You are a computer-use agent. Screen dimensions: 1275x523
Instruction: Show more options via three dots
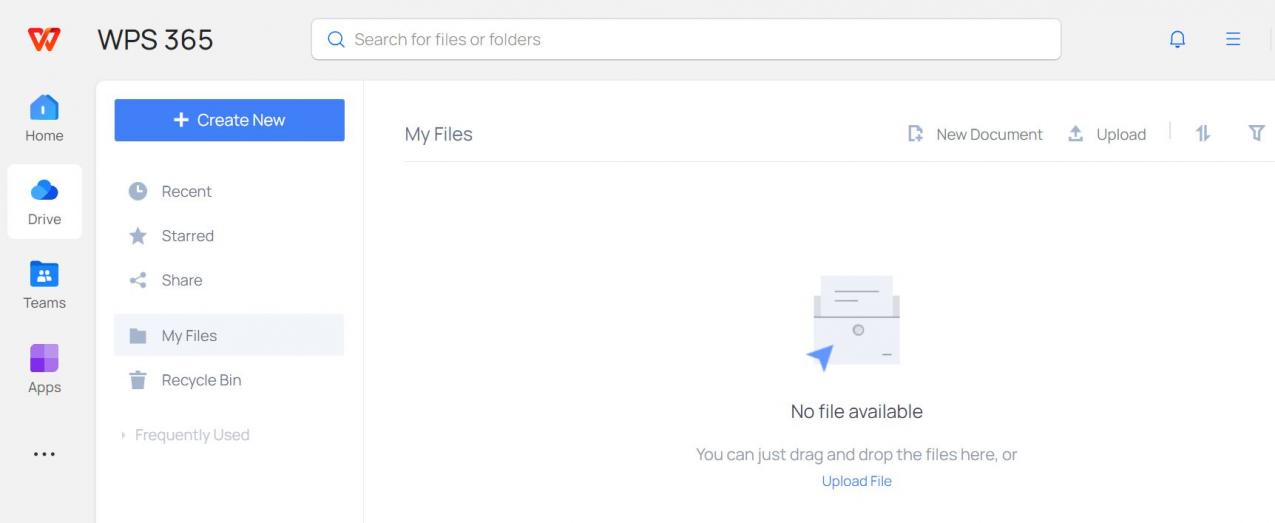coord(44,454)
